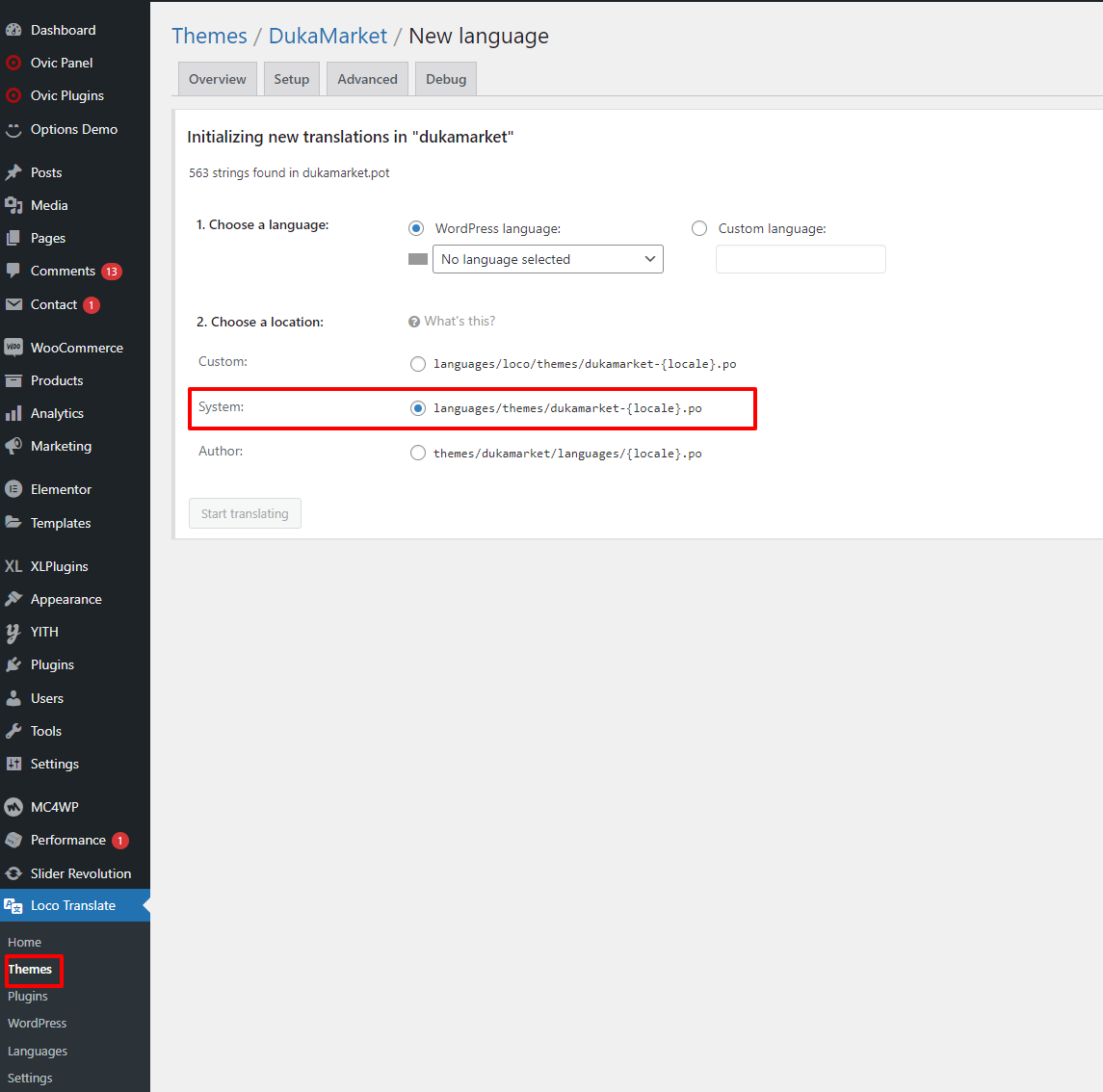
Task: Click the Products archive box icon
Action: click(13, 380)
